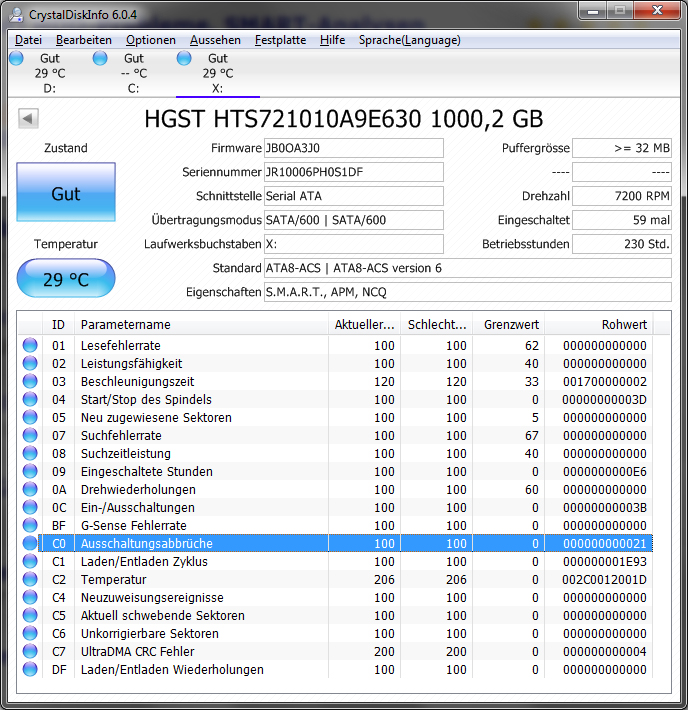The width and height of the screenshot is (688, 710).
Task: Open the Sprache(Language) menu
Action: tap(409, 40)
